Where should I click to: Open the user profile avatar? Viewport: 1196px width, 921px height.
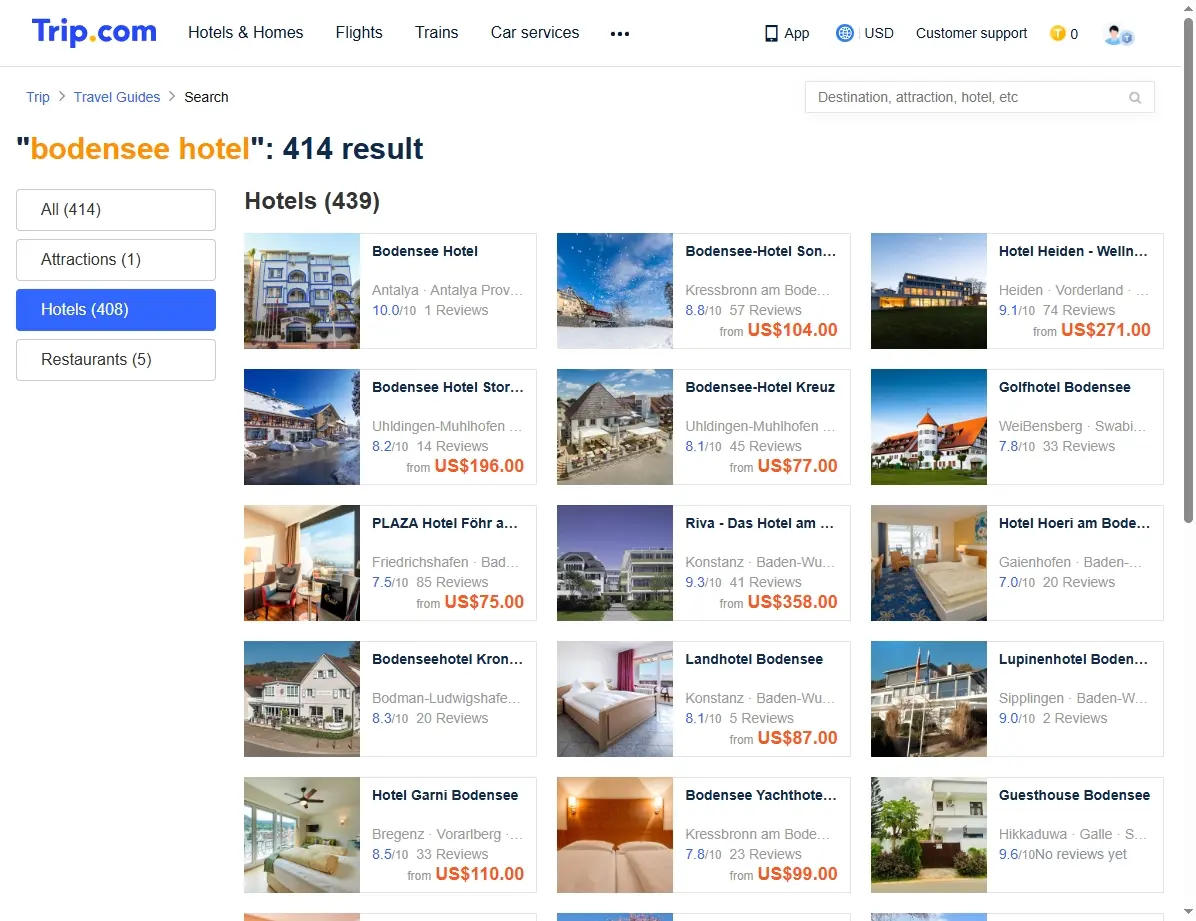(x=1118, y=34)
